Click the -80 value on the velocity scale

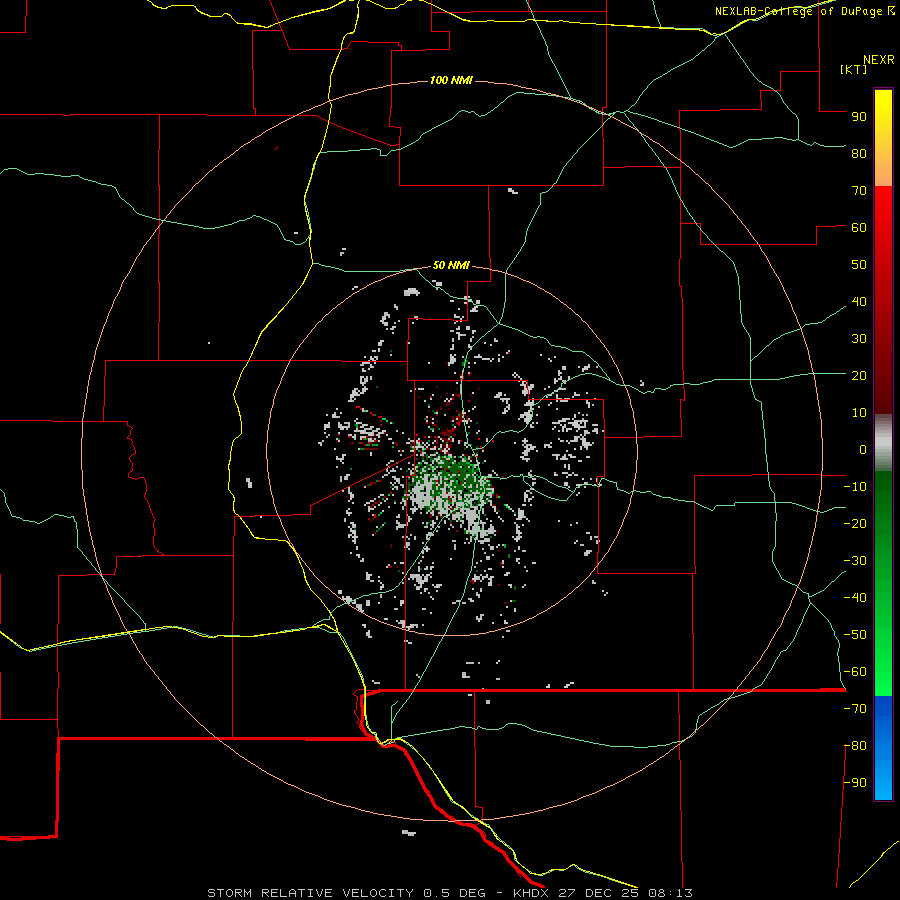pos(855,746)
